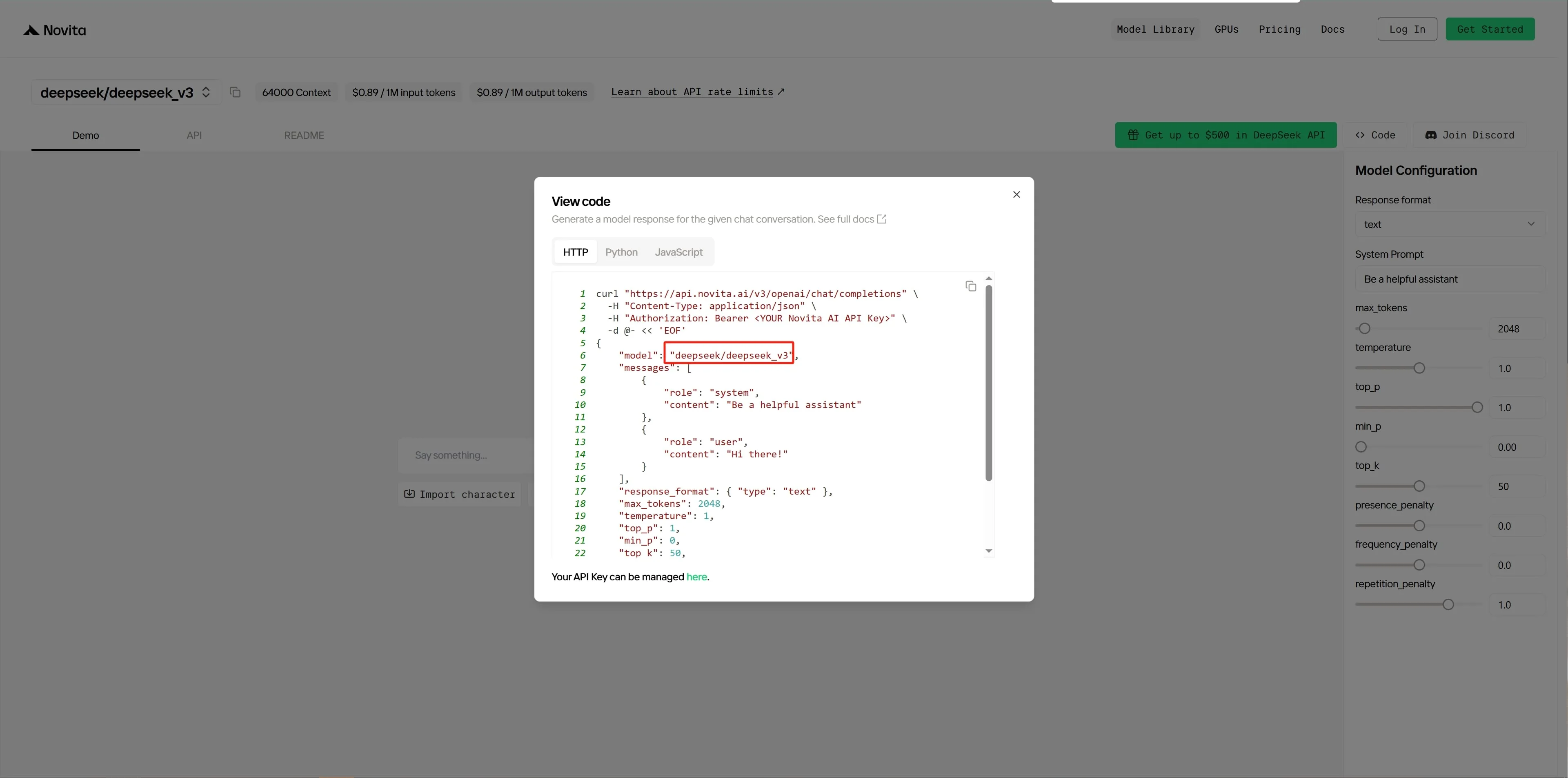Copy the code snippet in View code
1568x778 pixels.
pyautogui.click(x=971, y=285)
